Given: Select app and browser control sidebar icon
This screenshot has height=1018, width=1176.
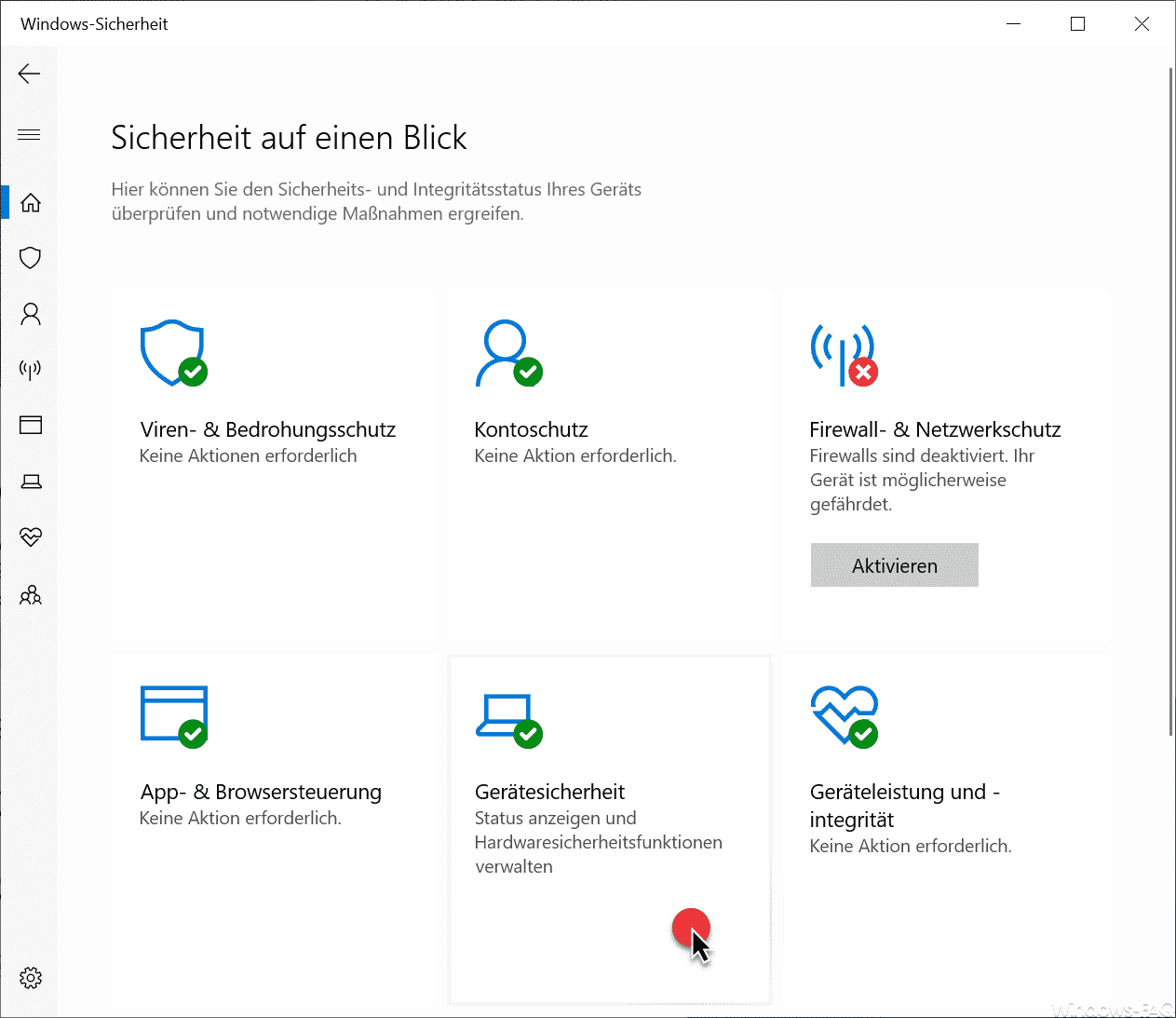Looking at the screenshot, I should [x=31, y=426].
